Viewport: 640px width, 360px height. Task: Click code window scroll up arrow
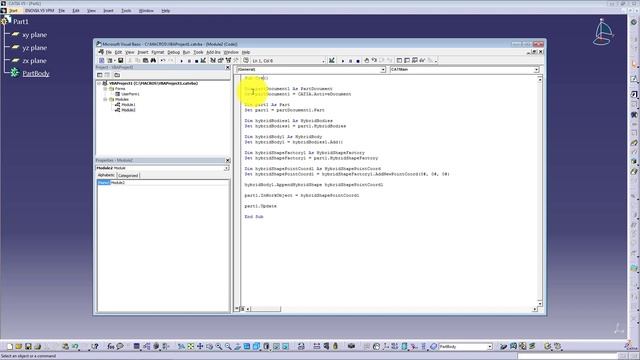[540, 79]
